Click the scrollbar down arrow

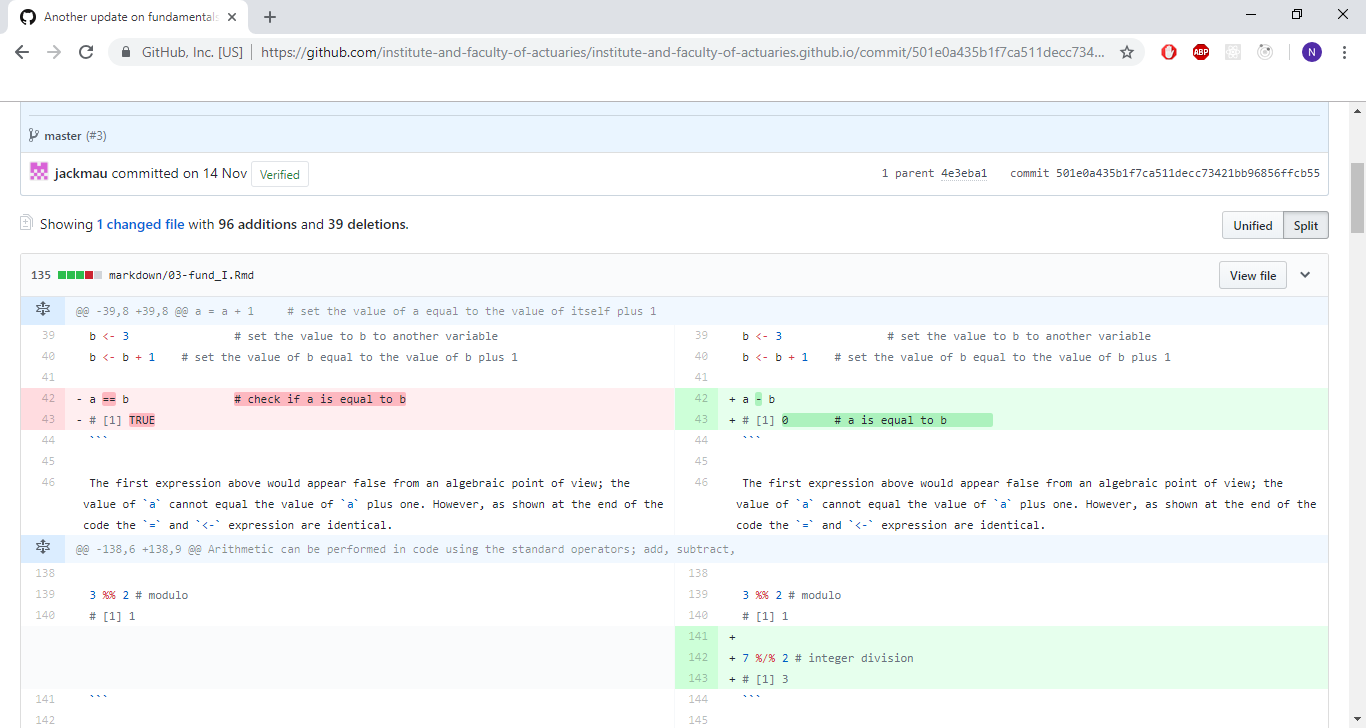(x=1357, y=720)
